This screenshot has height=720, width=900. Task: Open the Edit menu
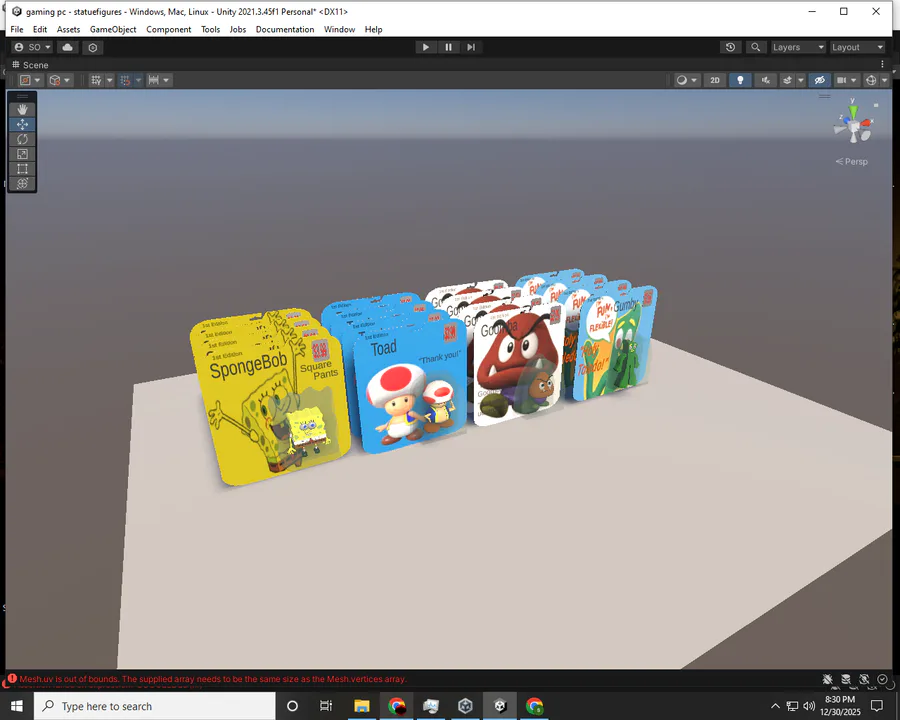click(x=40, y=29)
